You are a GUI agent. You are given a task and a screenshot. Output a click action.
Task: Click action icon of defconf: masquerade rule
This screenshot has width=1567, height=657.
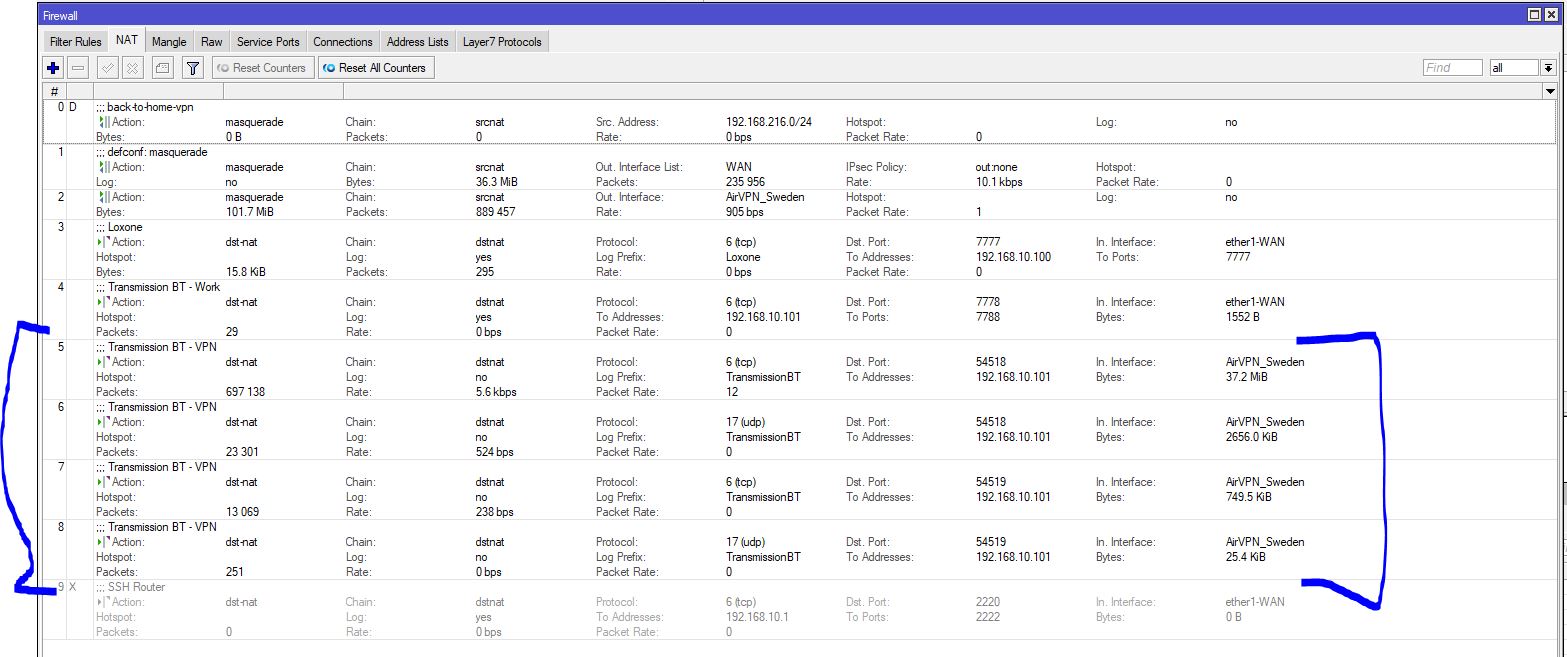pos(103,167)
